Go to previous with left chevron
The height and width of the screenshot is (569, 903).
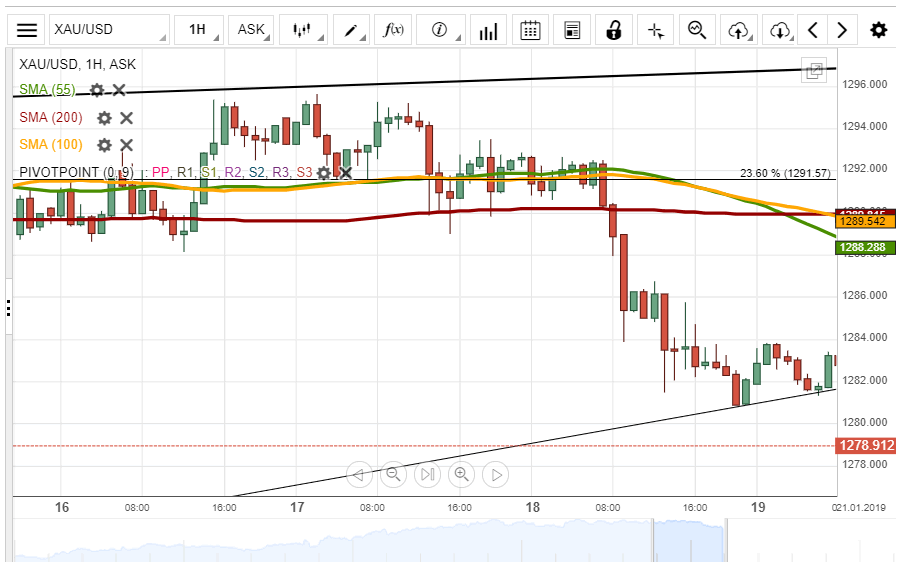813,30
